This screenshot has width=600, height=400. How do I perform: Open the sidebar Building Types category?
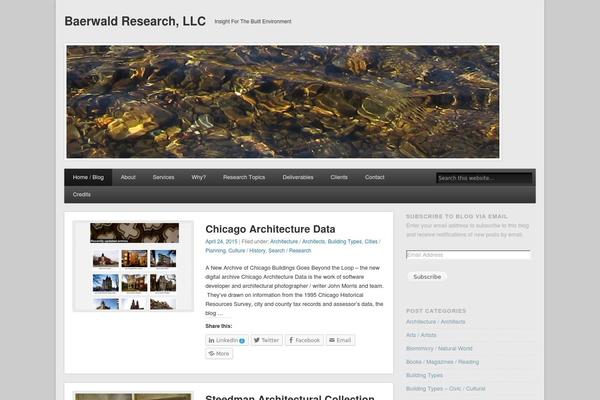[424, 375]
